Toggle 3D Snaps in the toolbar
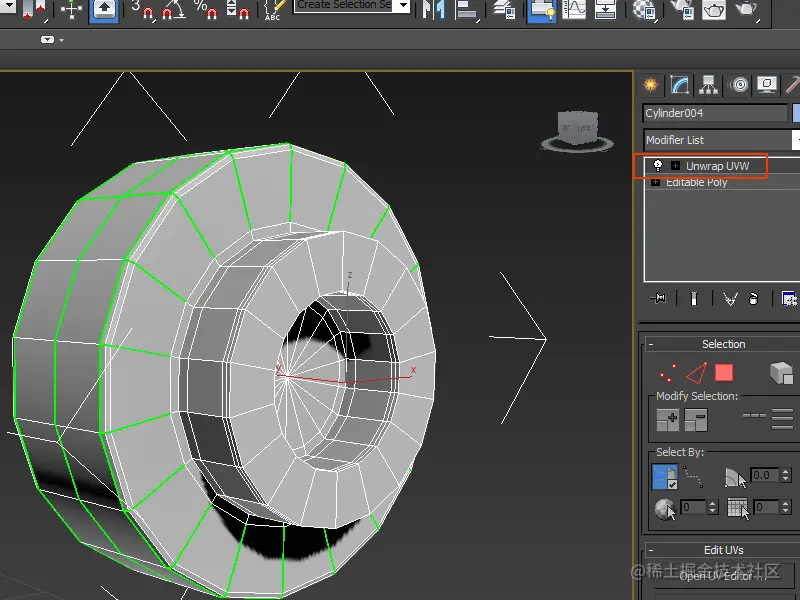This screenshot has height=600, width=800. tap(142, 10)
